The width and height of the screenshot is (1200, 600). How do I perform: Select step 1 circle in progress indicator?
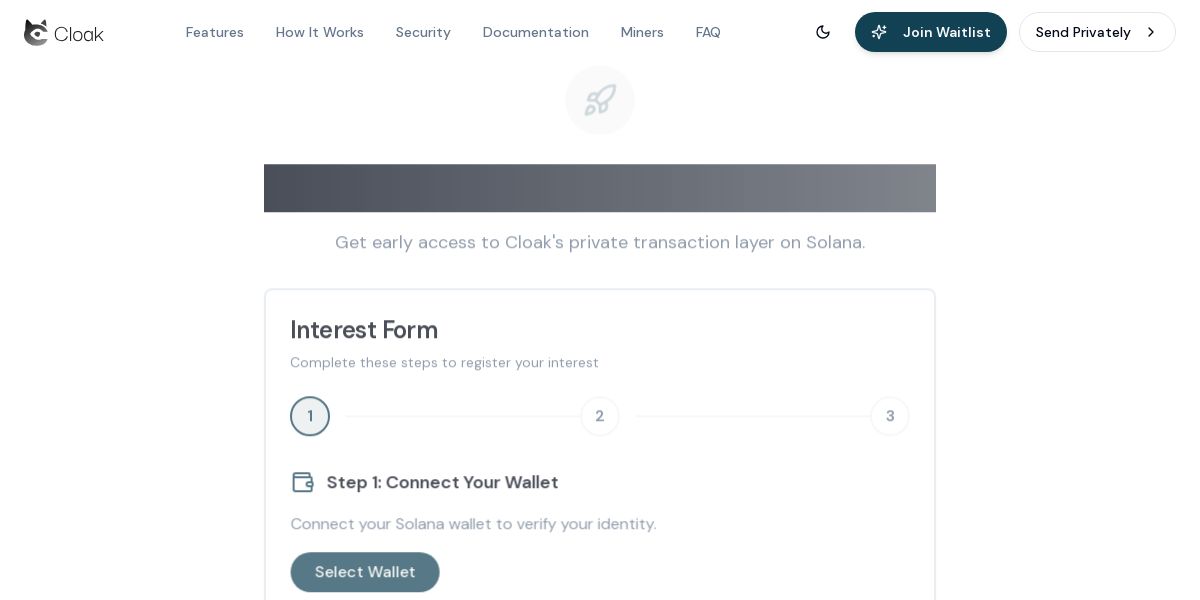tap(310, 416)
